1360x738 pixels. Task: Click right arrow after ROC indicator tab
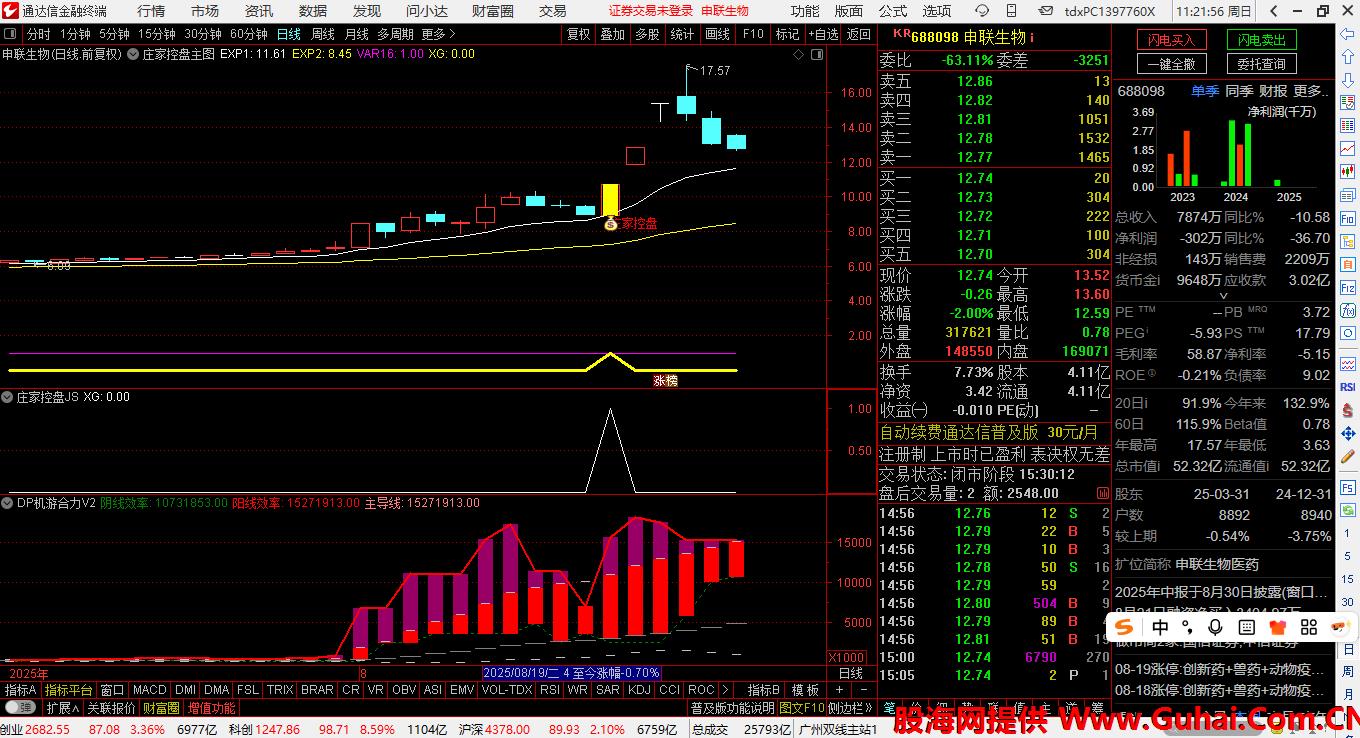pyautogui.click(x=724, y=690)
